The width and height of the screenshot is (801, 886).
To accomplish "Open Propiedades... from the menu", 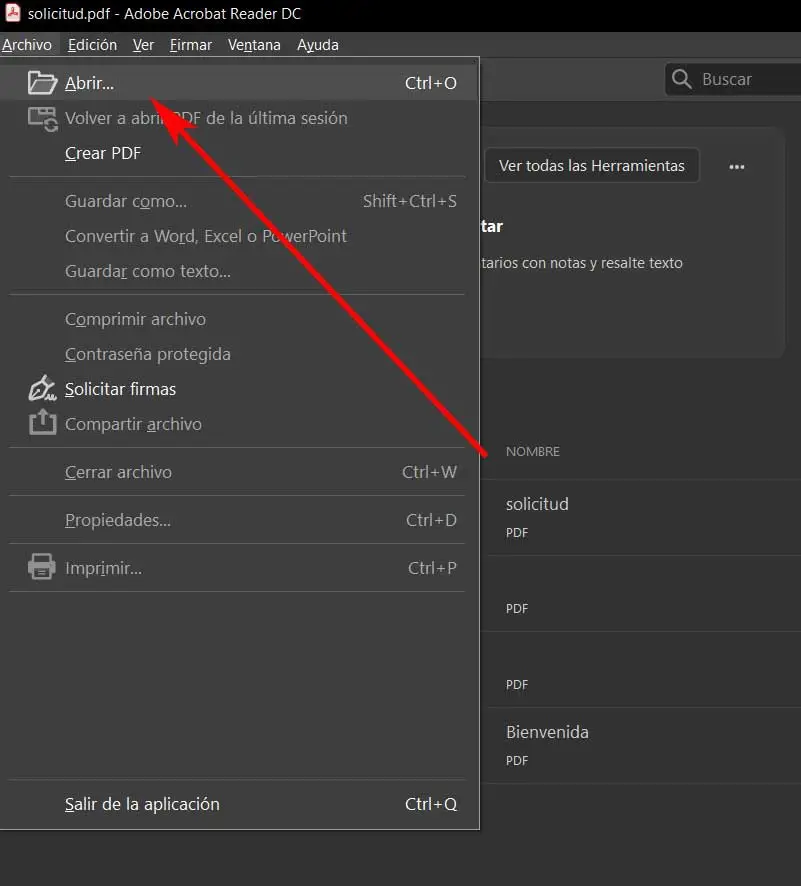I will (240, 520).
